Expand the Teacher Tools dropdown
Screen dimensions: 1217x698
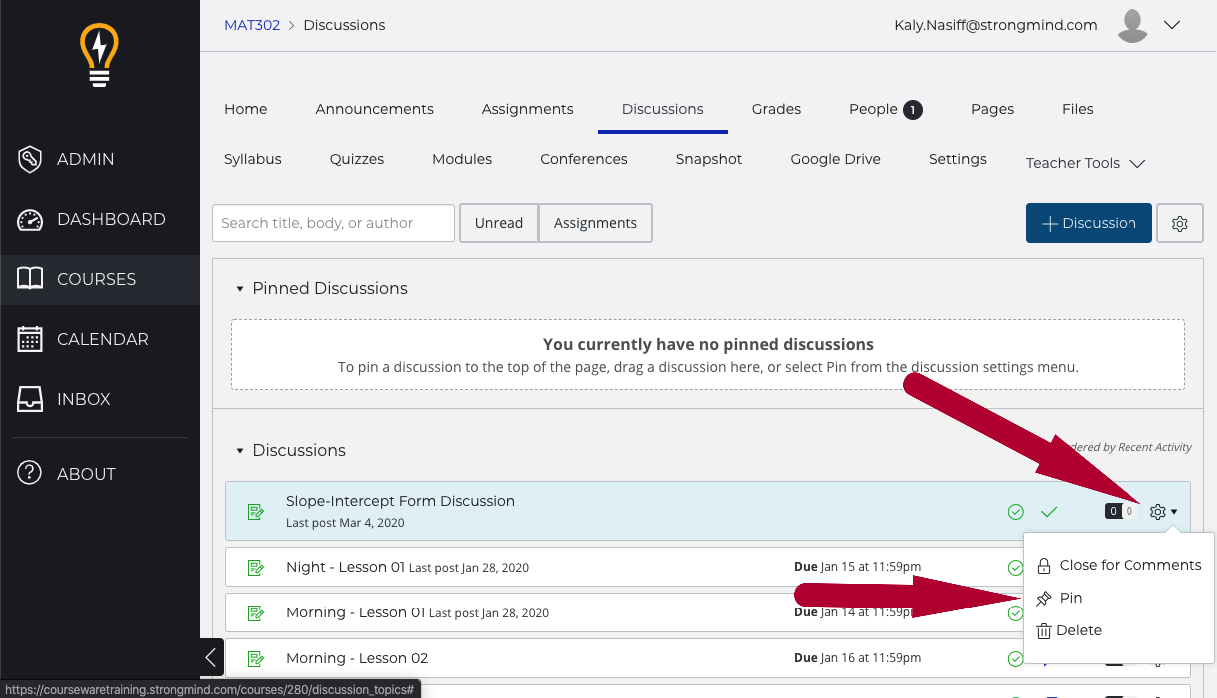pyautogui.click(x=1085, y=163)
